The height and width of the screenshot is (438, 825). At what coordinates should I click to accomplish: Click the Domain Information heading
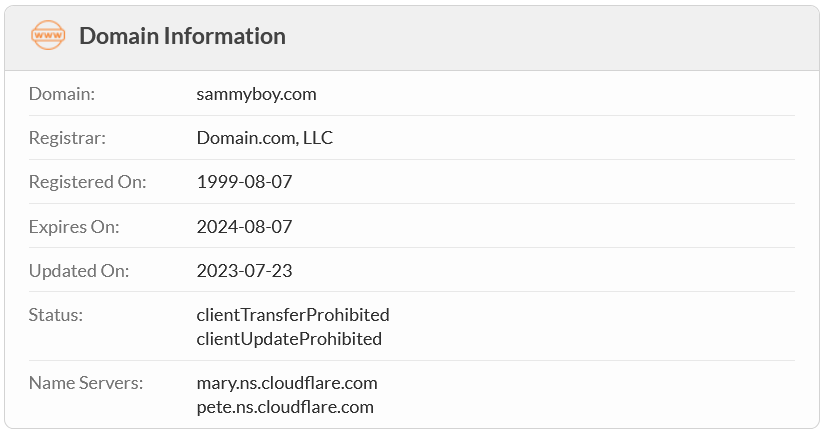182,36
